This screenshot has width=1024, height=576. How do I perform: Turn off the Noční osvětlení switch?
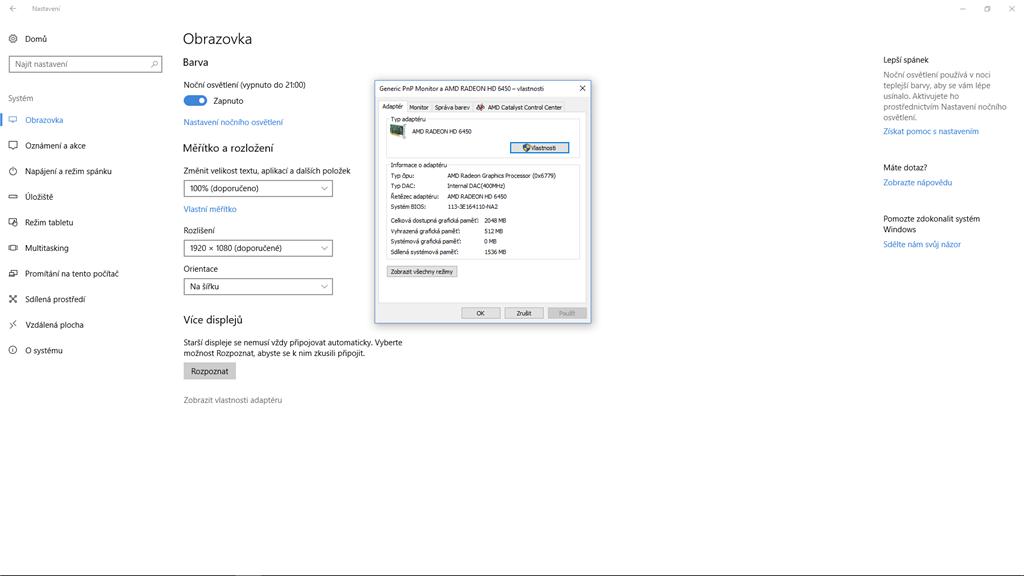coord(195,101)
